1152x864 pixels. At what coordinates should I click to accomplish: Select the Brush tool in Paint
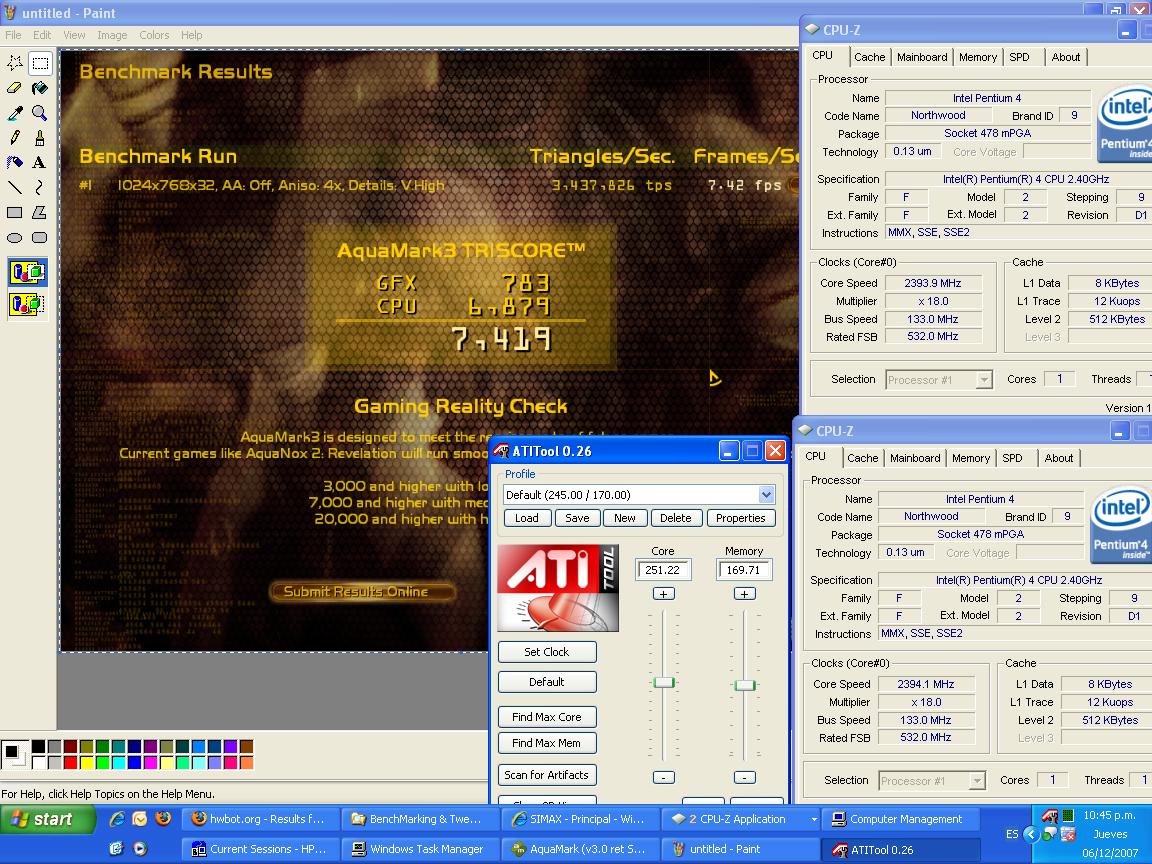tap(40, 138)
